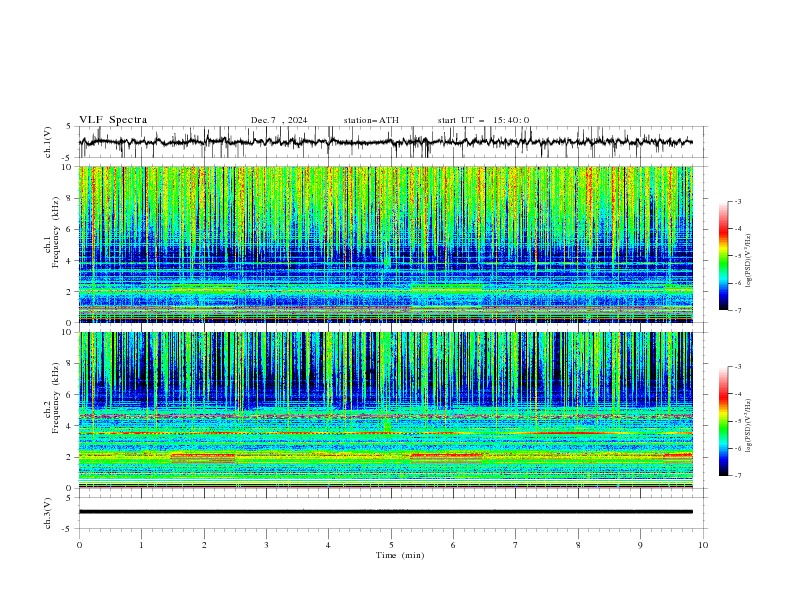The image size is (792, 612).
Task: Click the time axis tick label '7'
Action: pos(516,545)
